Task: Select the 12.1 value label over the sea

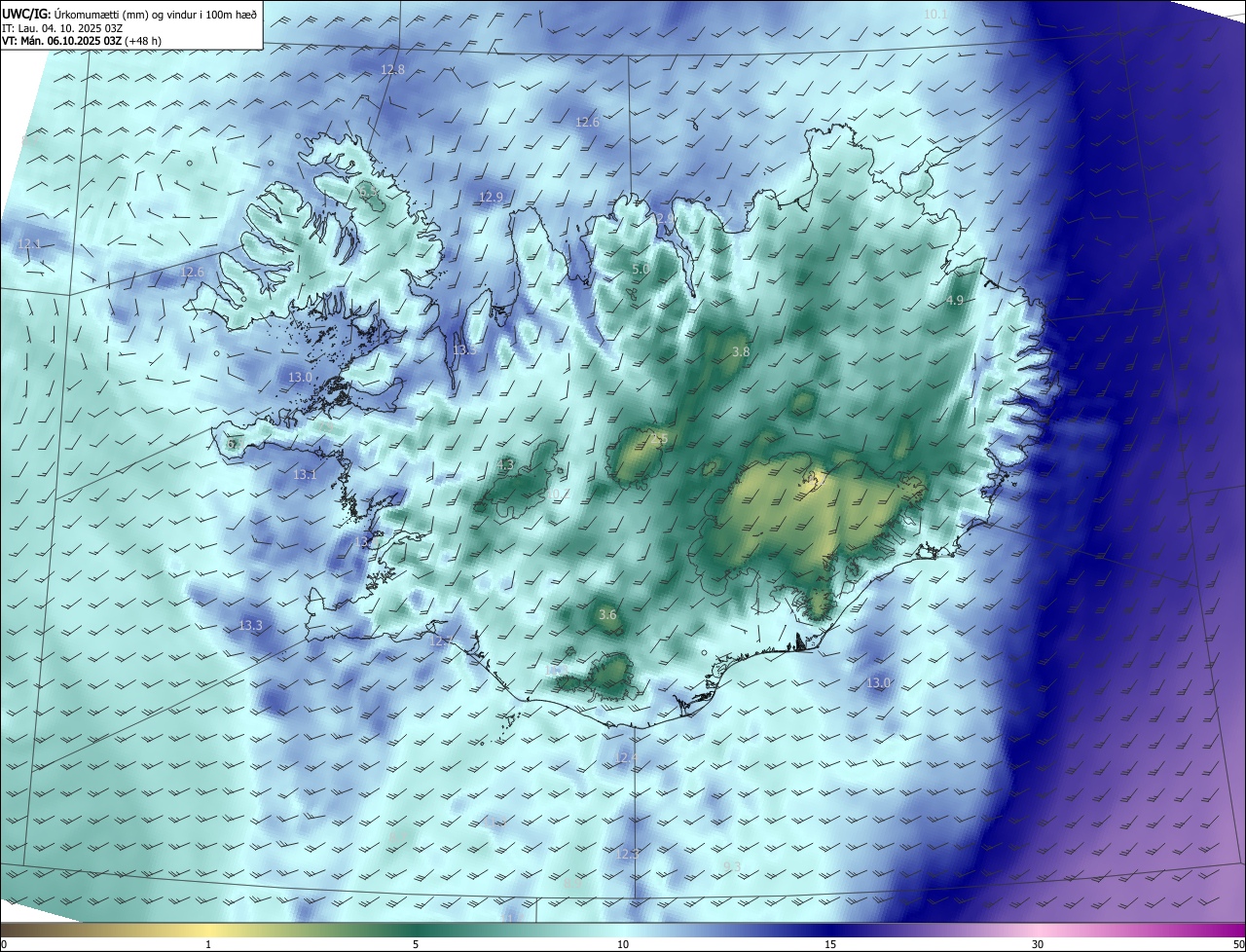Action: [x=29, y=243]
